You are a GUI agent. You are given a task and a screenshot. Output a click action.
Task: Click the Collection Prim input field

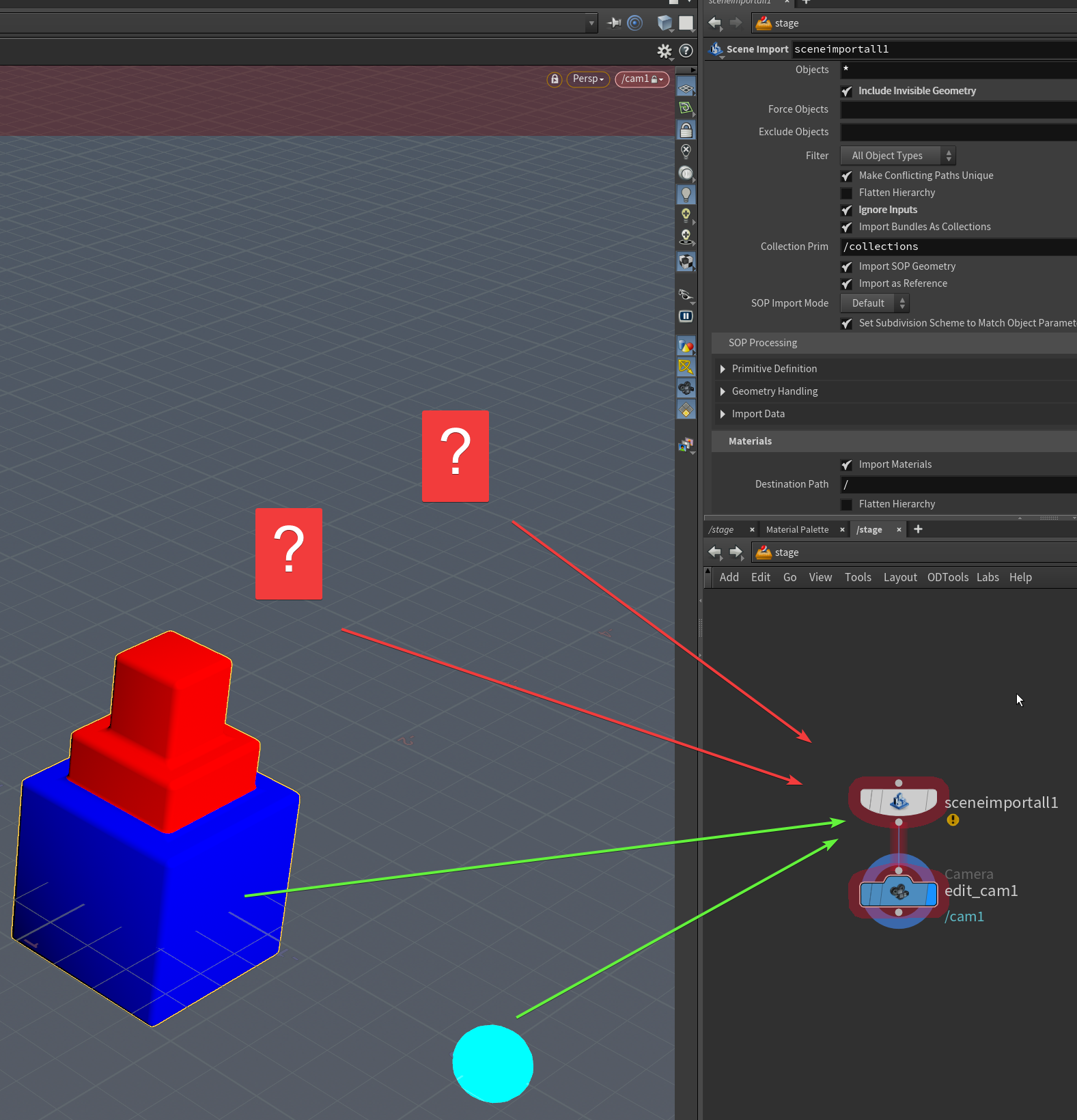pos(958,247)
